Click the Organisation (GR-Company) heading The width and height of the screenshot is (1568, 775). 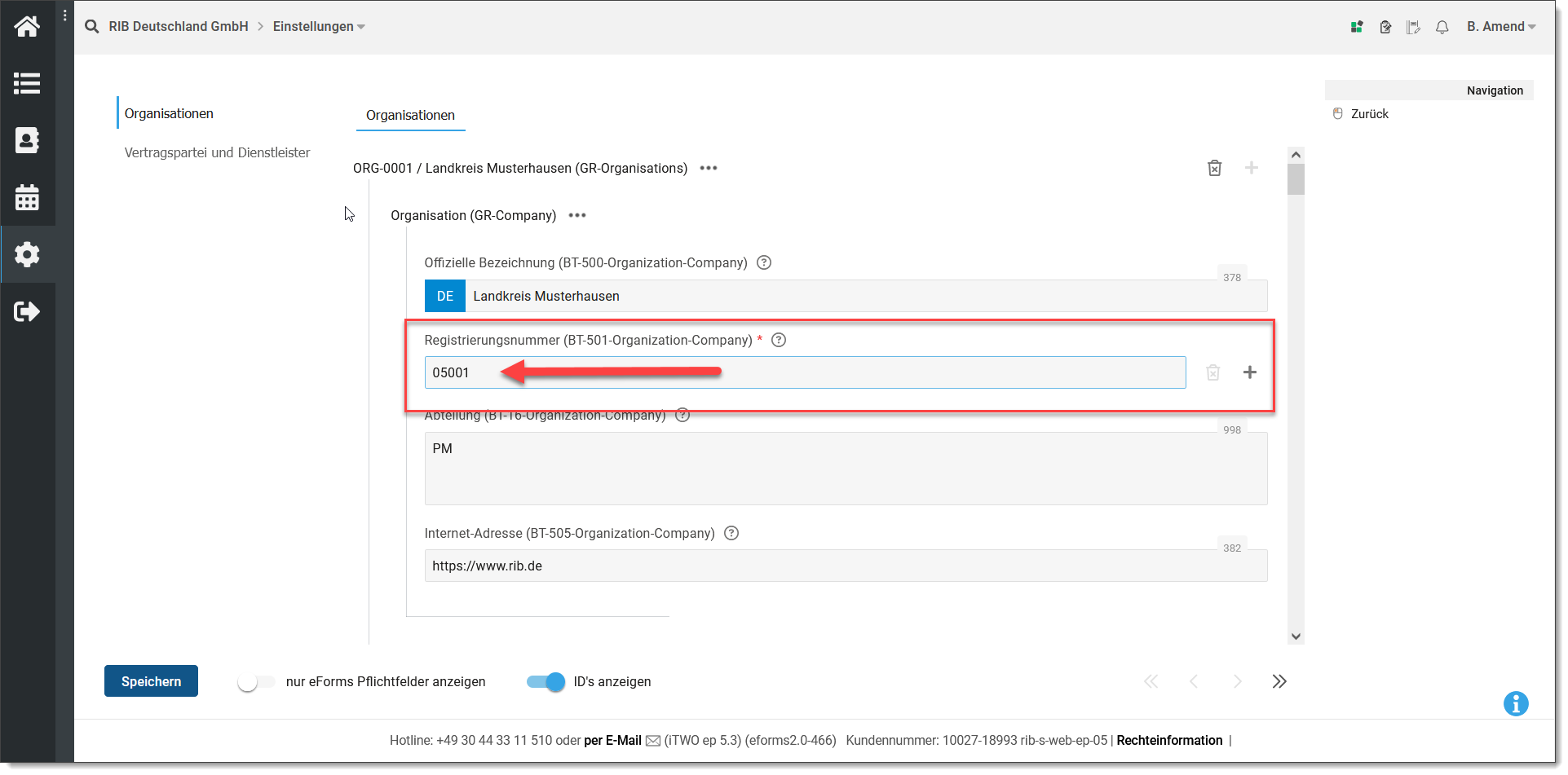click(473, 215)
